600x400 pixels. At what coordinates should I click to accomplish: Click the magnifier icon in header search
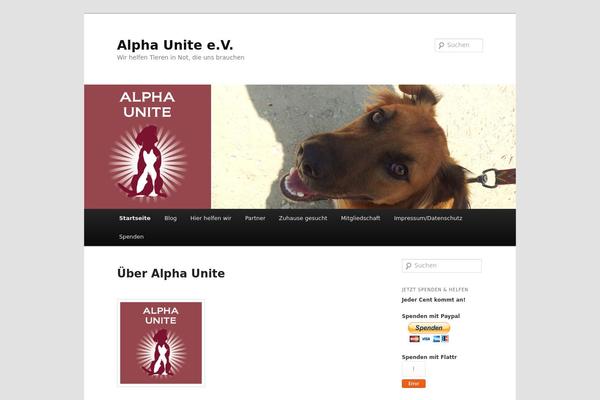(441, 45)
